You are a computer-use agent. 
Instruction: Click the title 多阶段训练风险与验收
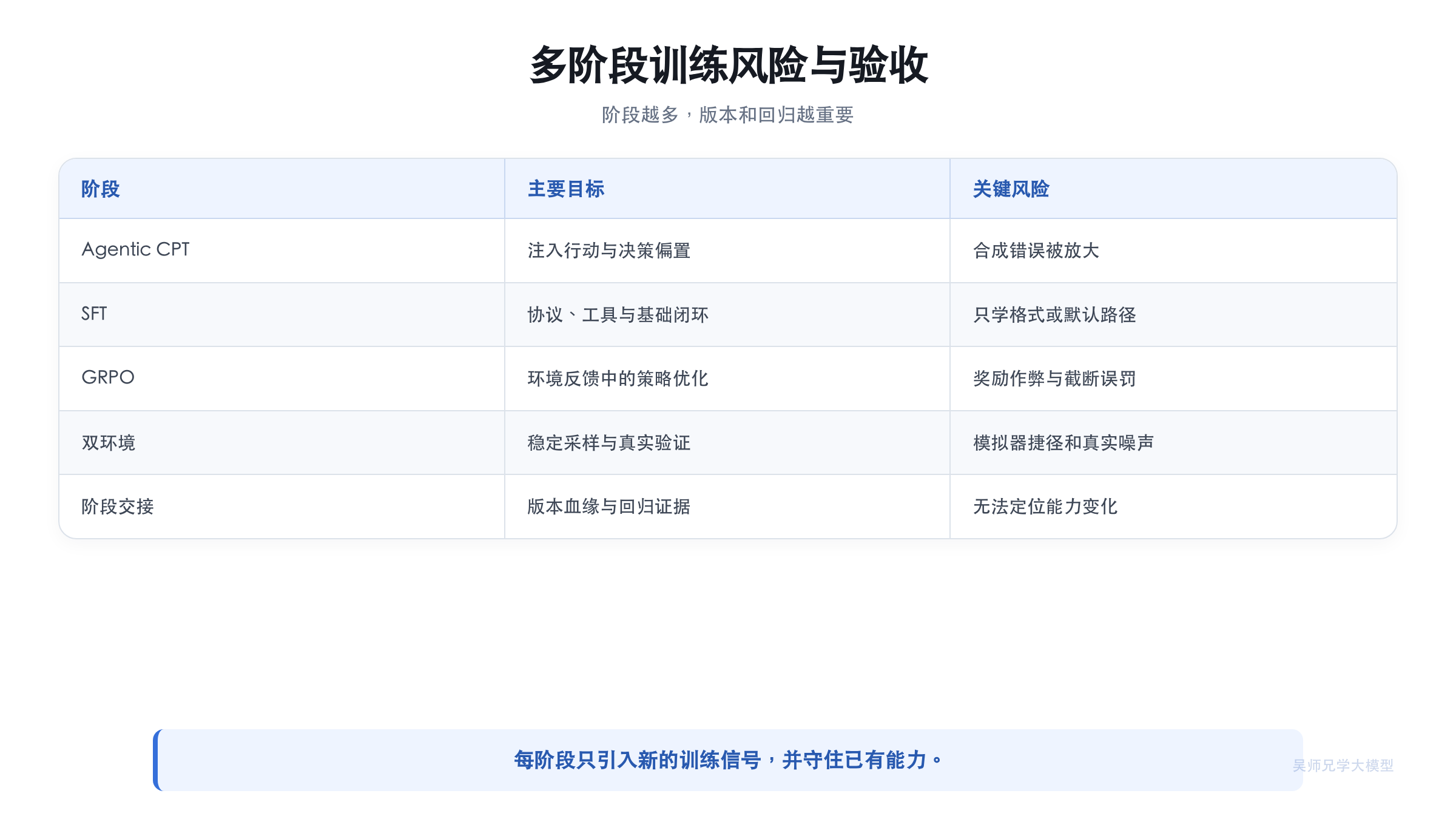(x=728, y=65)
